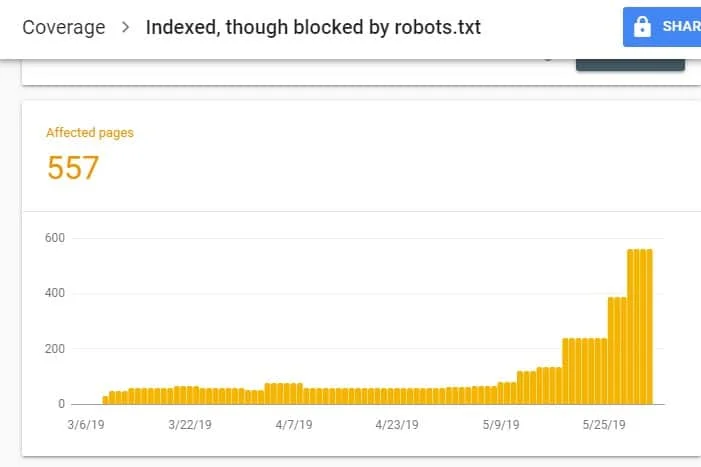Click the 3/6/19 date axis label
701x467 pixels.
[x=86, y=425]
